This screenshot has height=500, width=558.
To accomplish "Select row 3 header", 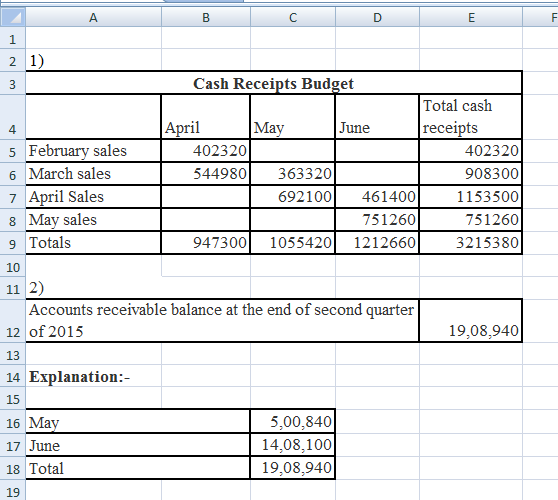I will (x=12, y=84).
